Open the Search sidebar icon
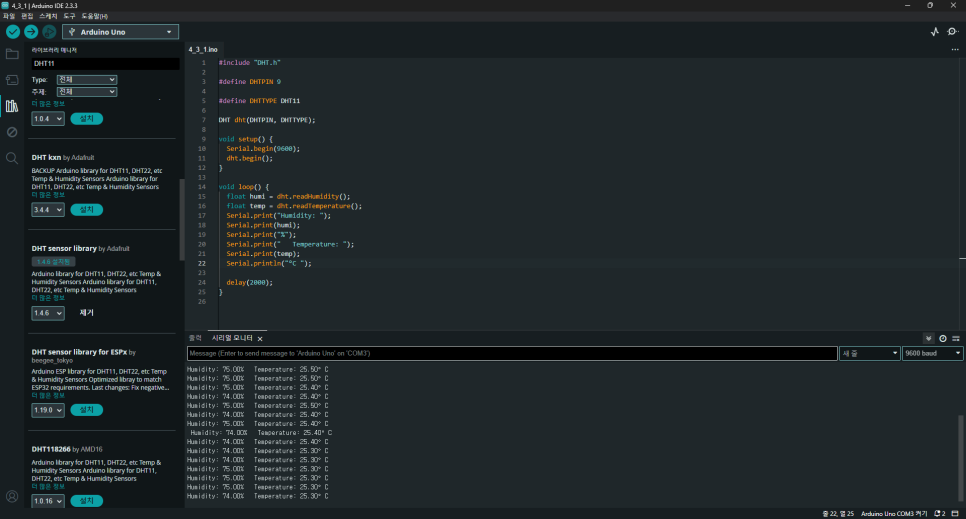This screenshot has width=966, height=519. 12,158
